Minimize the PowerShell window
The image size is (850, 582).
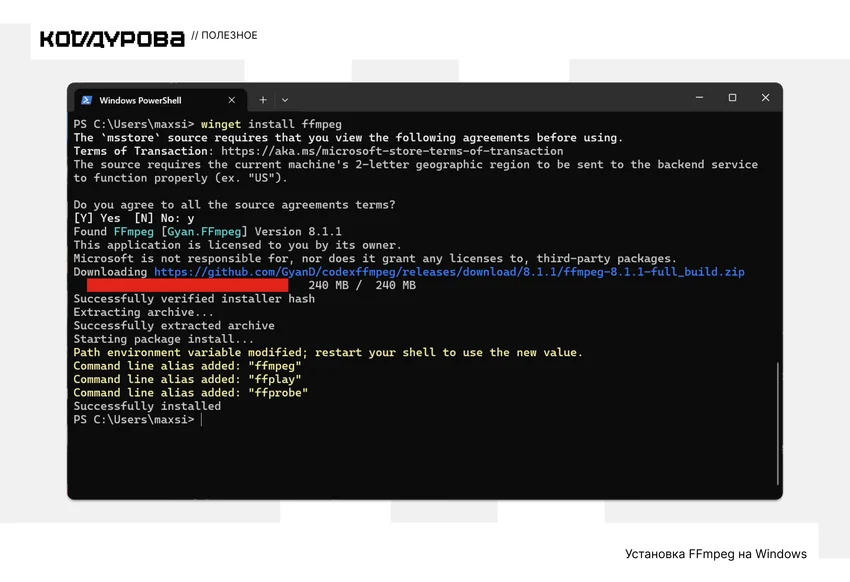[x=699, y=98]
